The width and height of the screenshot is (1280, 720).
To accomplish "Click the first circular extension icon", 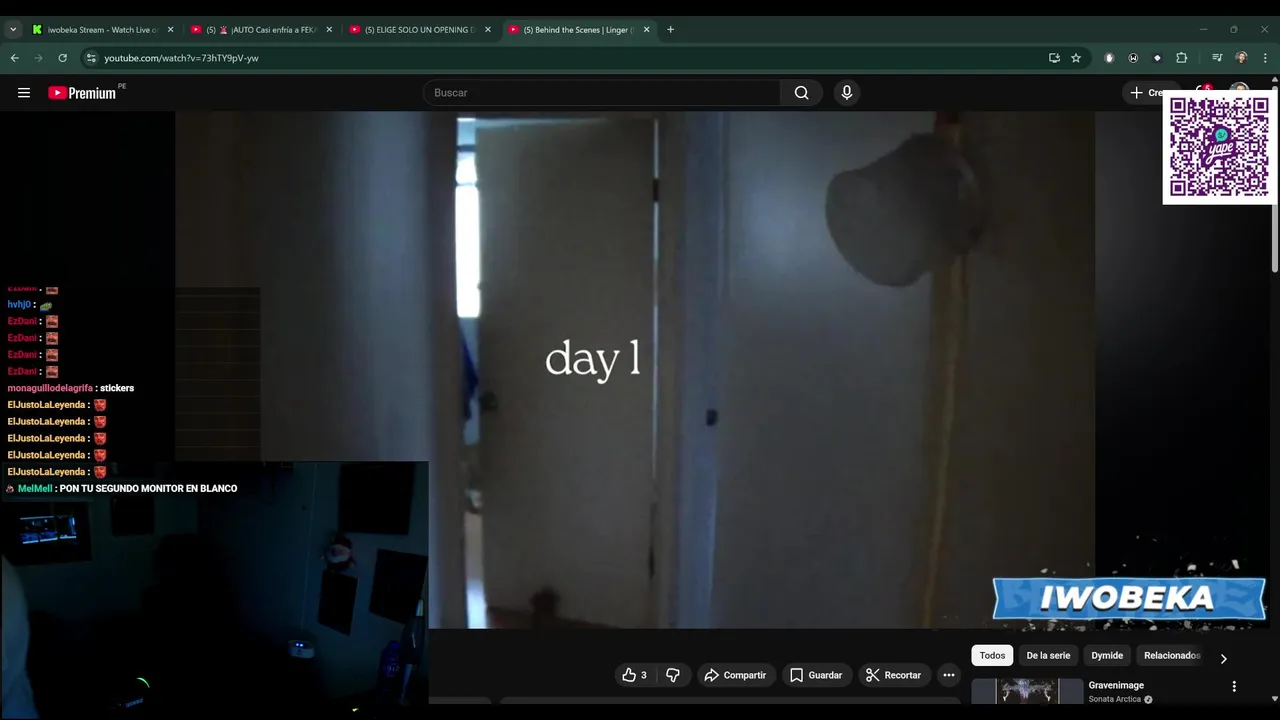I will tap(1109, 58).
